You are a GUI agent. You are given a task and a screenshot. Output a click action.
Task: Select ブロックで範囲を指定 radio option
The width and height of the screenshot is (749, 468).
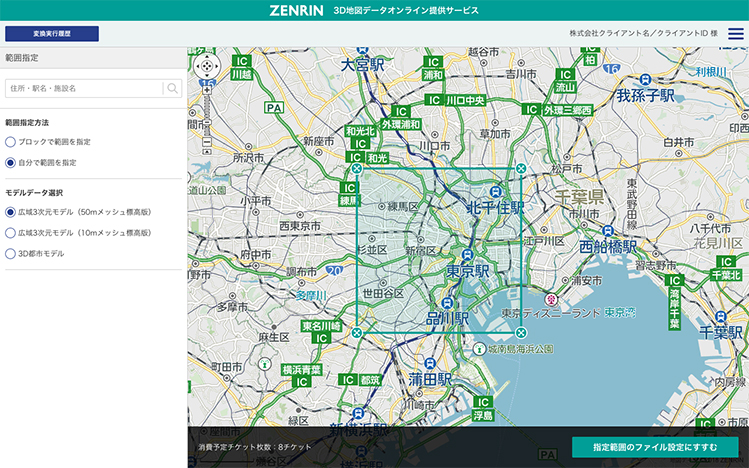[11, 142]
